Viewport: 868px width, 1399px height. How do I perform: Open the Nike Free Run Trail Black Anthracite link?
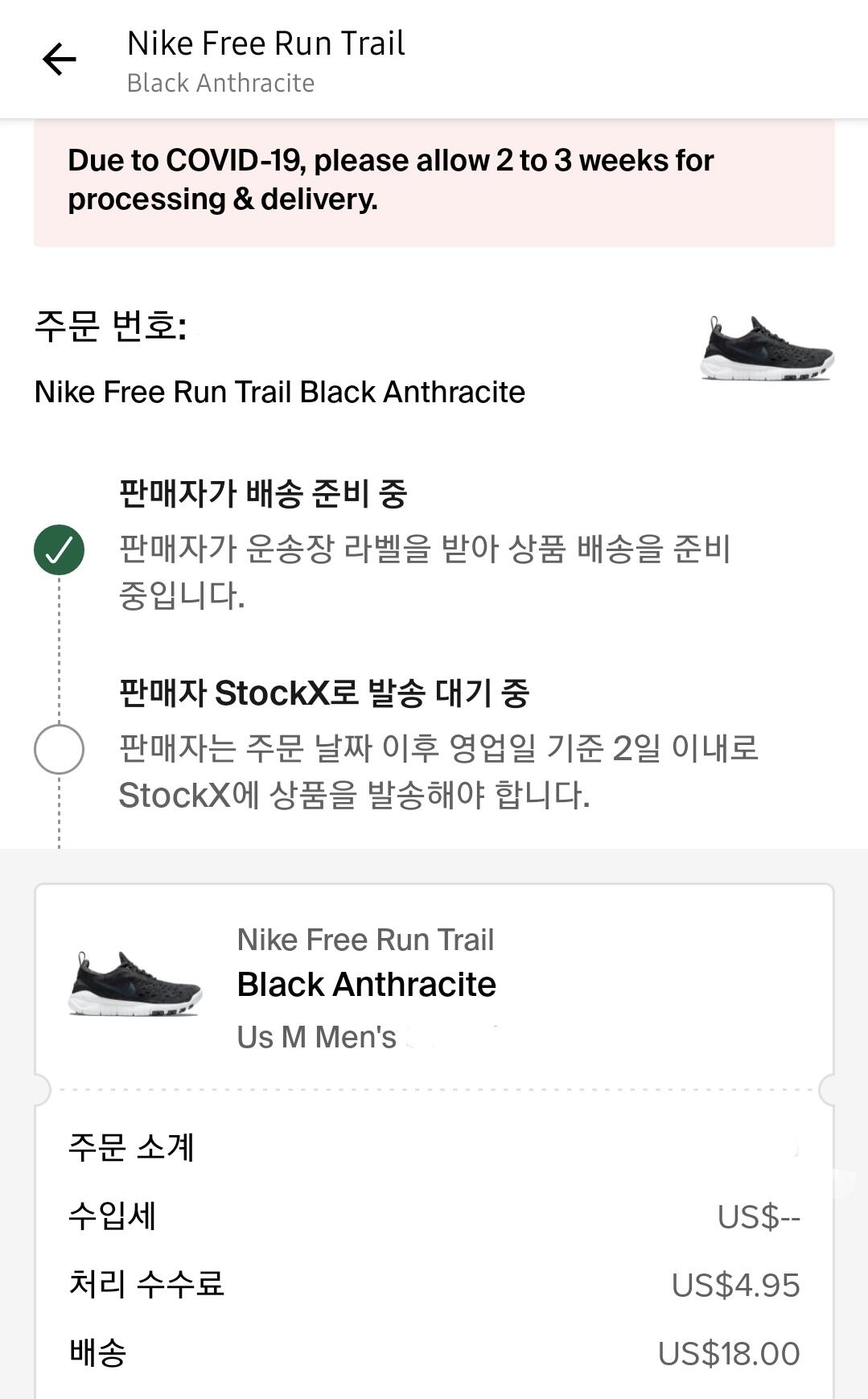tap(279, 392)
